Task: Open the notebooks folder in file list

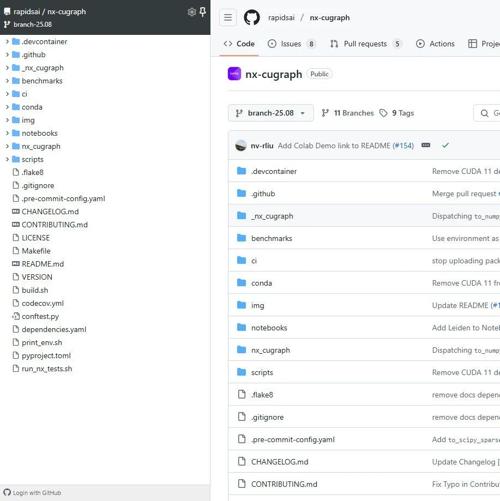Action: [x=269, y=328]
